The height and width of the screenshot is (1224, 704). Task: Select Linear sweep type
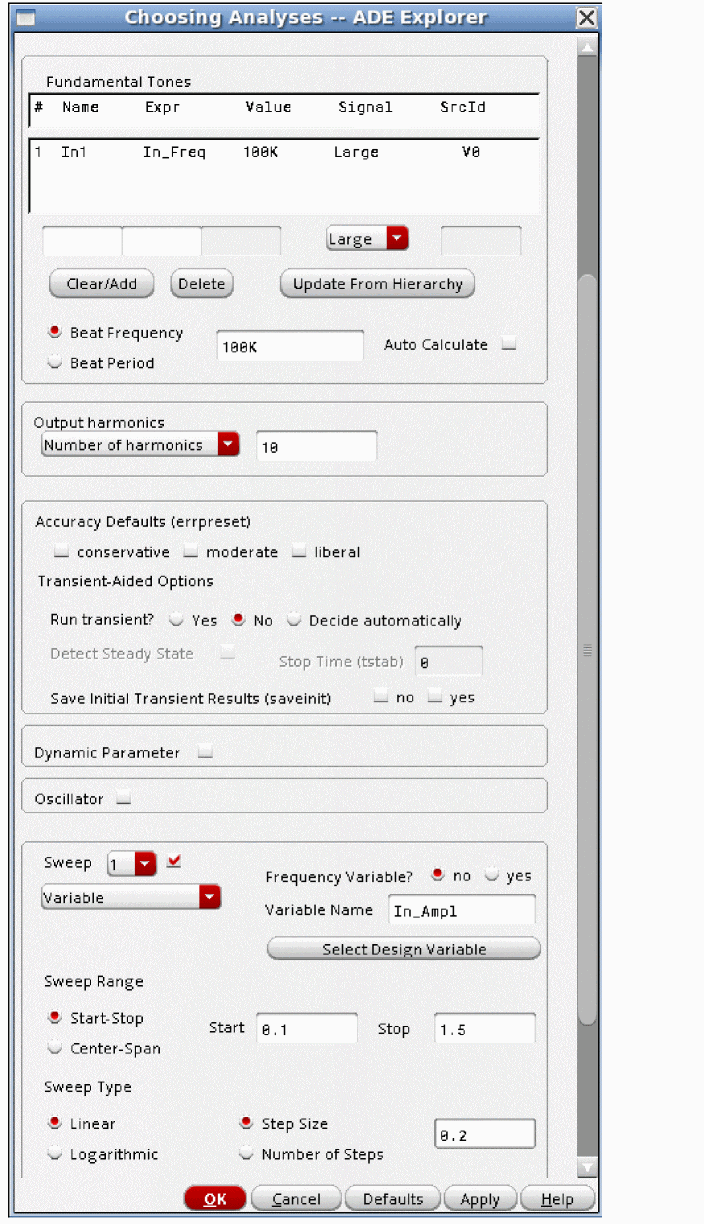[x=54, y=1123]
